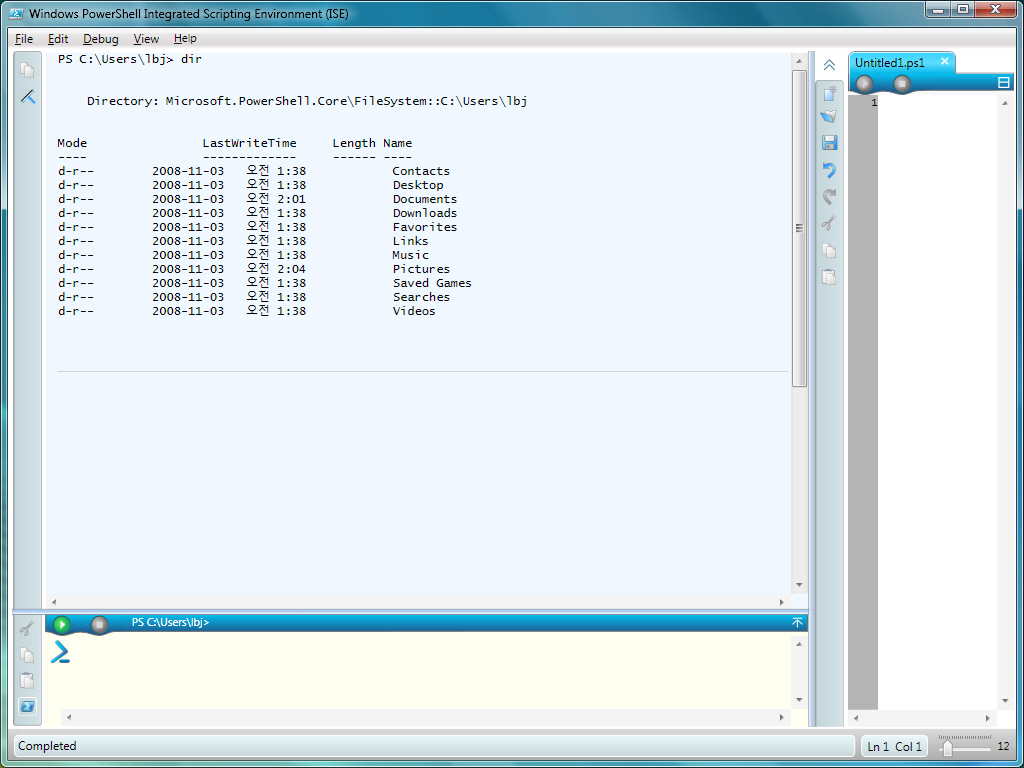Open the Edit menu
1024x768 pixels.
pos(58,39)
